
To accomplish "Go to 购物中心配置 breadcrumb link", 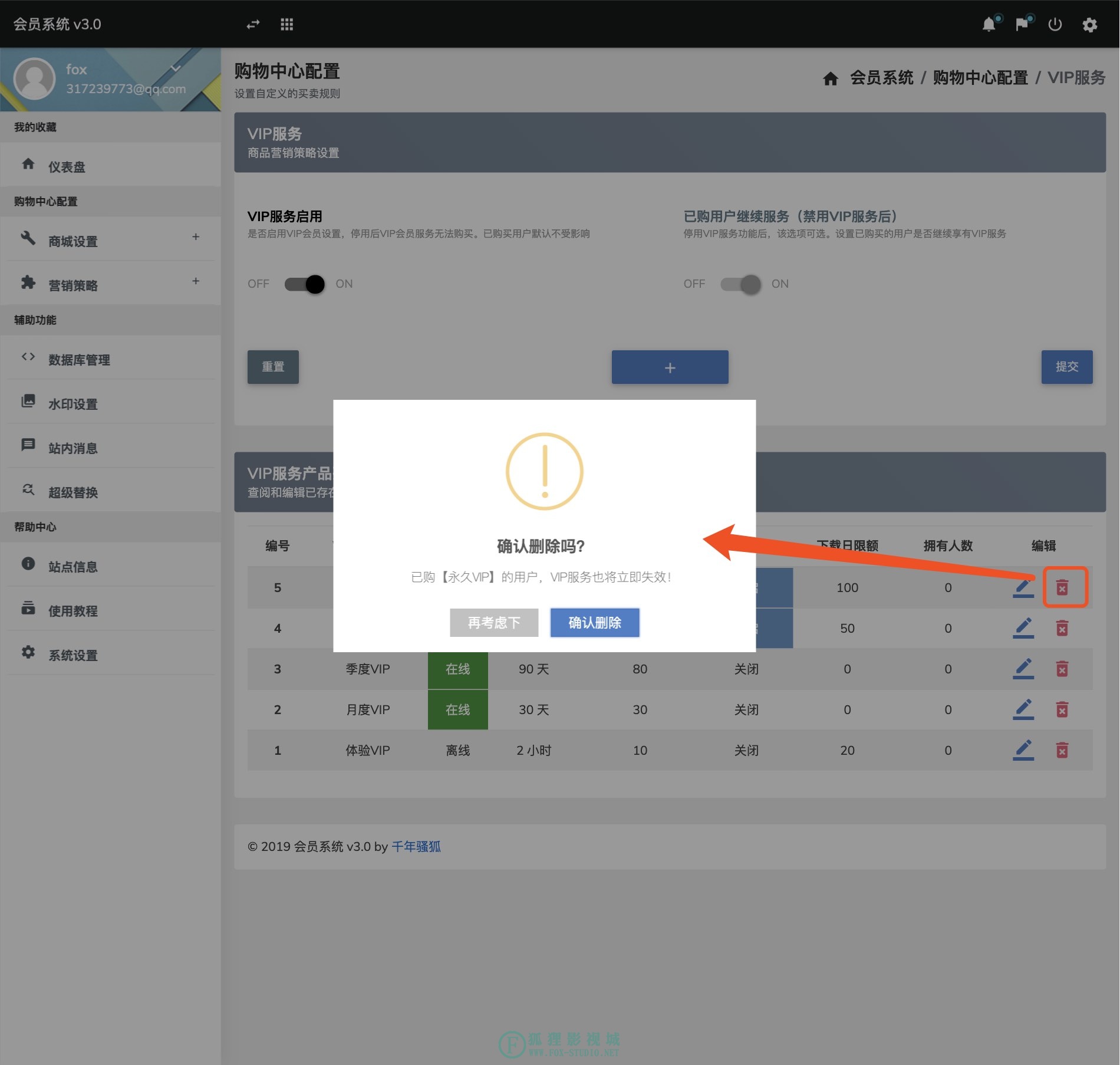I will pyautogui.click(x=980, y=77).
